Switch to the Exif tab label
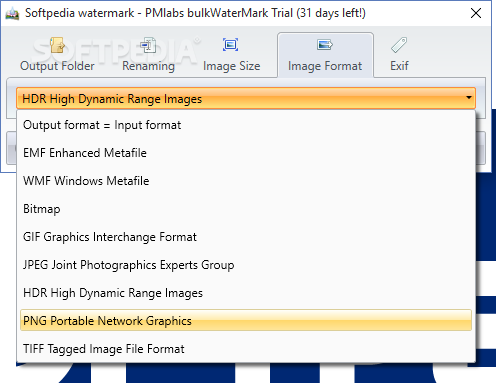The height and width of the screenshot is (383, 496). click(399, 66)
